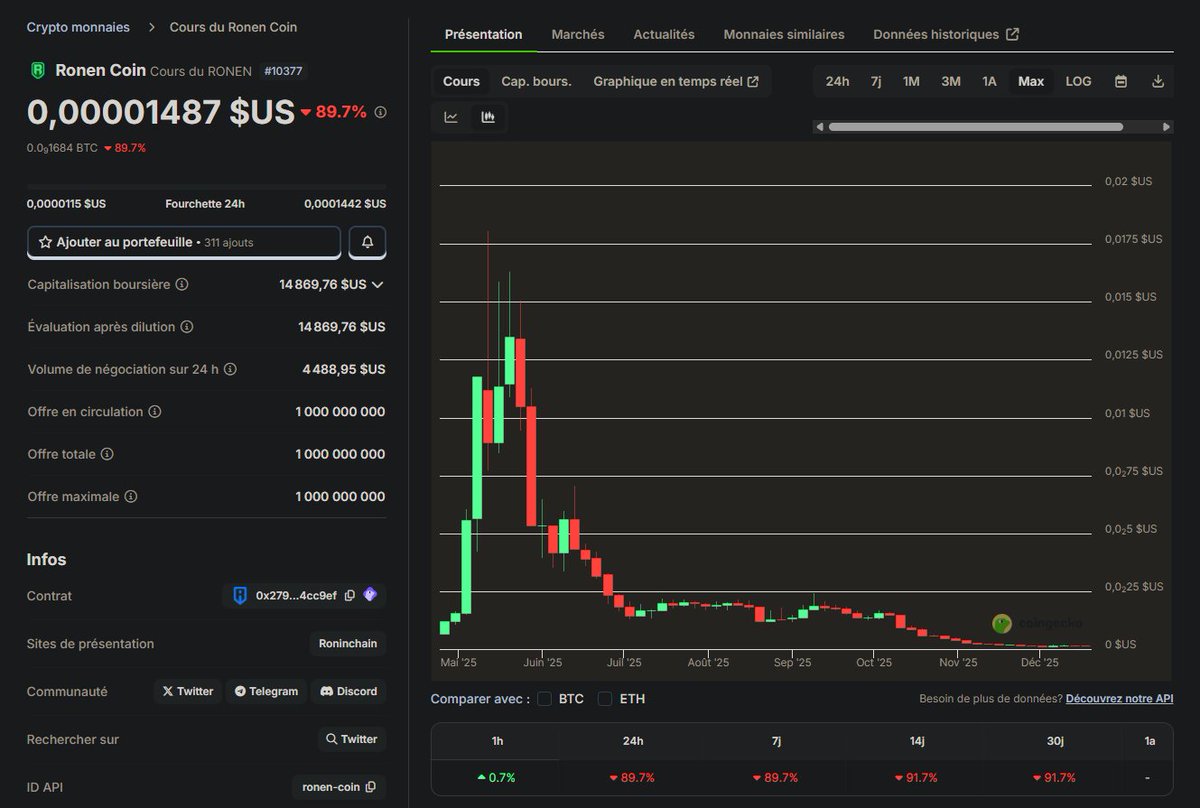Set chart range to 24h

point(837,81)
